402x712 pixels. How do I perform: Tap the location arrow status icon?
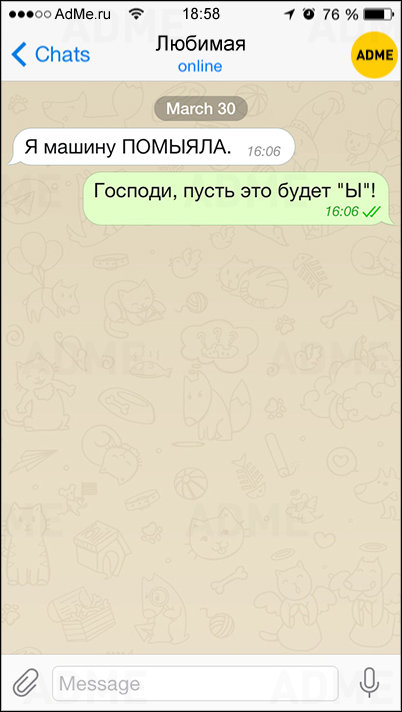[289, 15]
